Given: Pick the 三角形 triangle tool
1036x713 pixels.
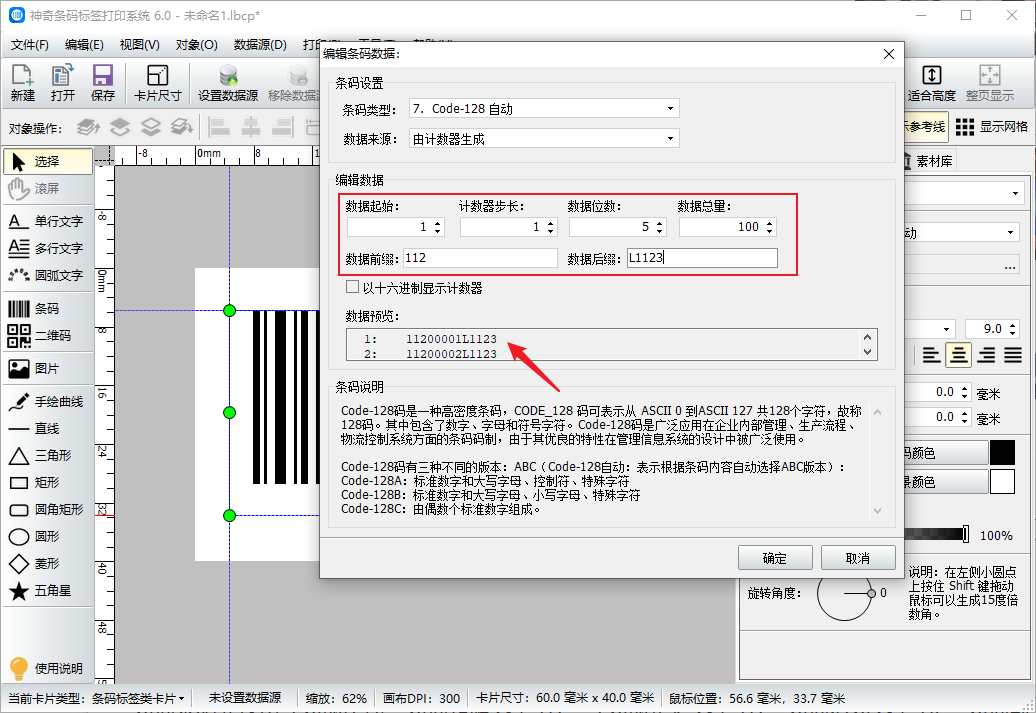Looking at the screenshot, I should [x=48, y=456].
